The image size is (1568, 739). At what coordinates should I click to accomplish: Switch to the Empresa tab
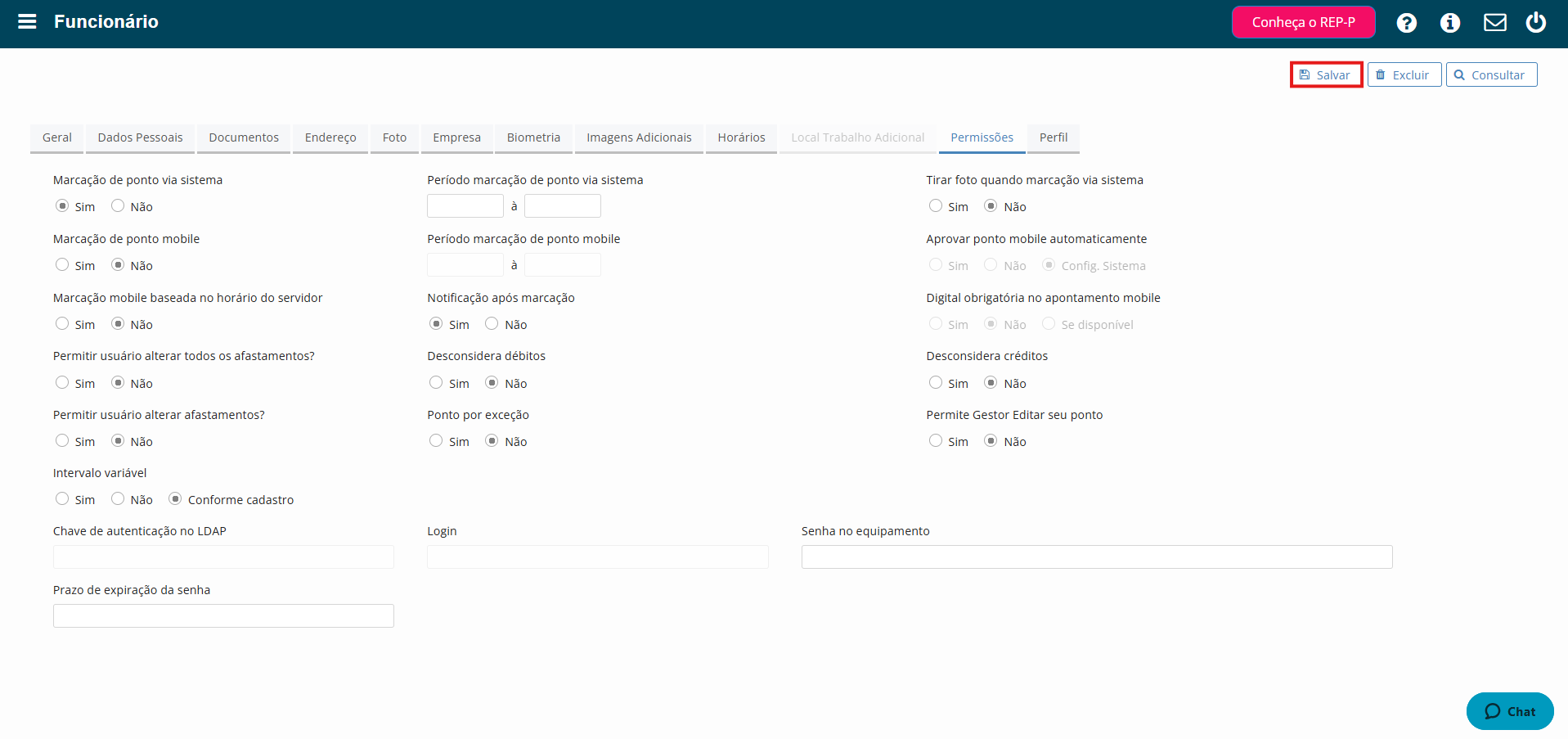456,137
